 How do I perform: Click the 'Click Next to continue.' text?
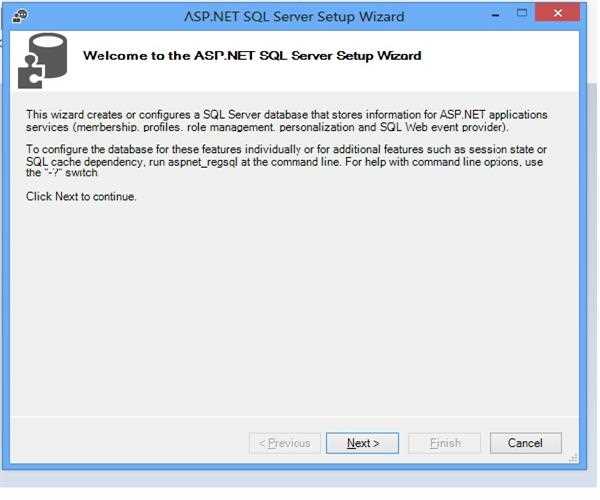pyautogui.click(x=81, y=196)
